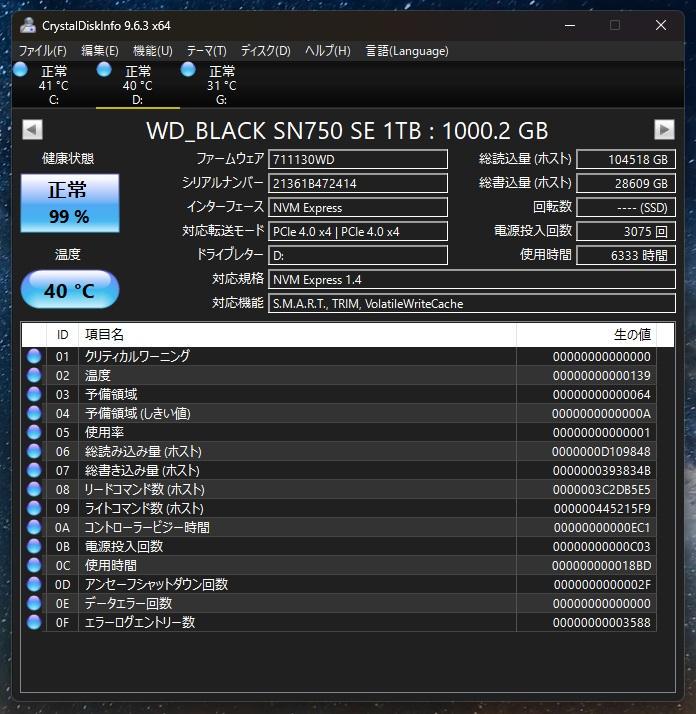Open the ファイル(F) menu
The width and height of the screenshot is (696, 714).
tap(43, 51)
